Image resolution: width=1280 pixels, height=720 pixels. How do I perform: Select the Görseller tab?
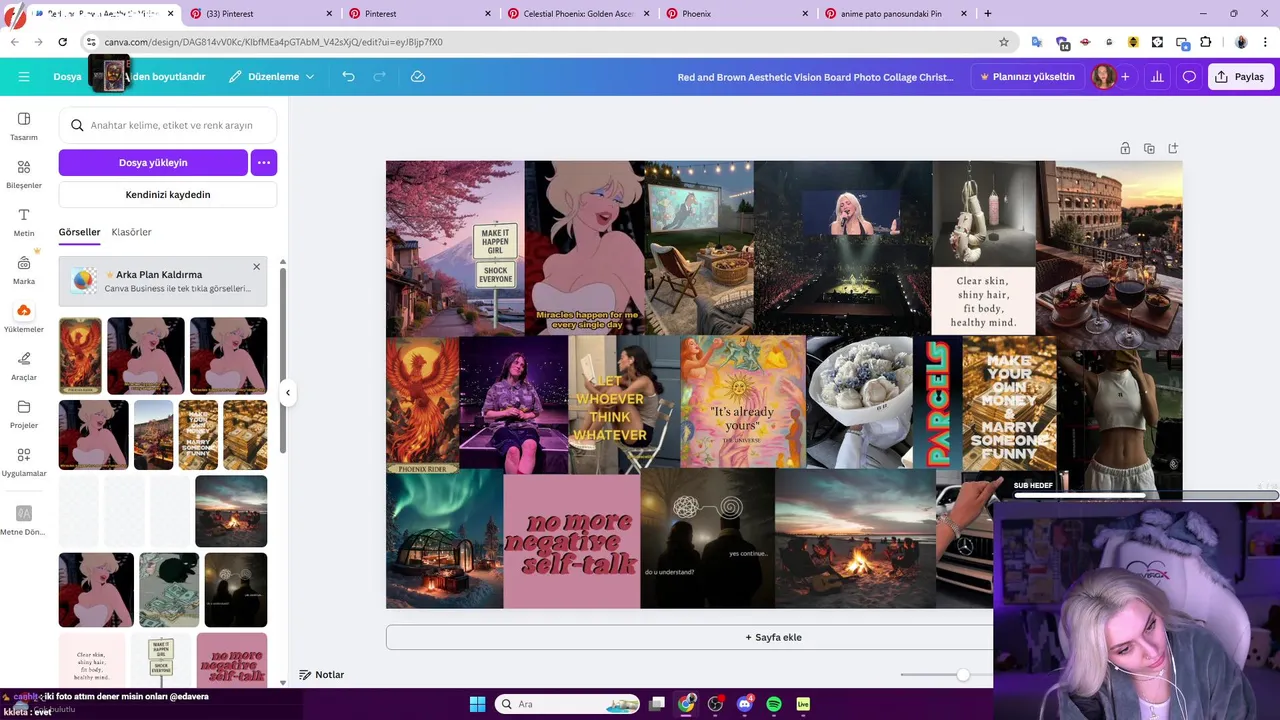coord(79,232)
